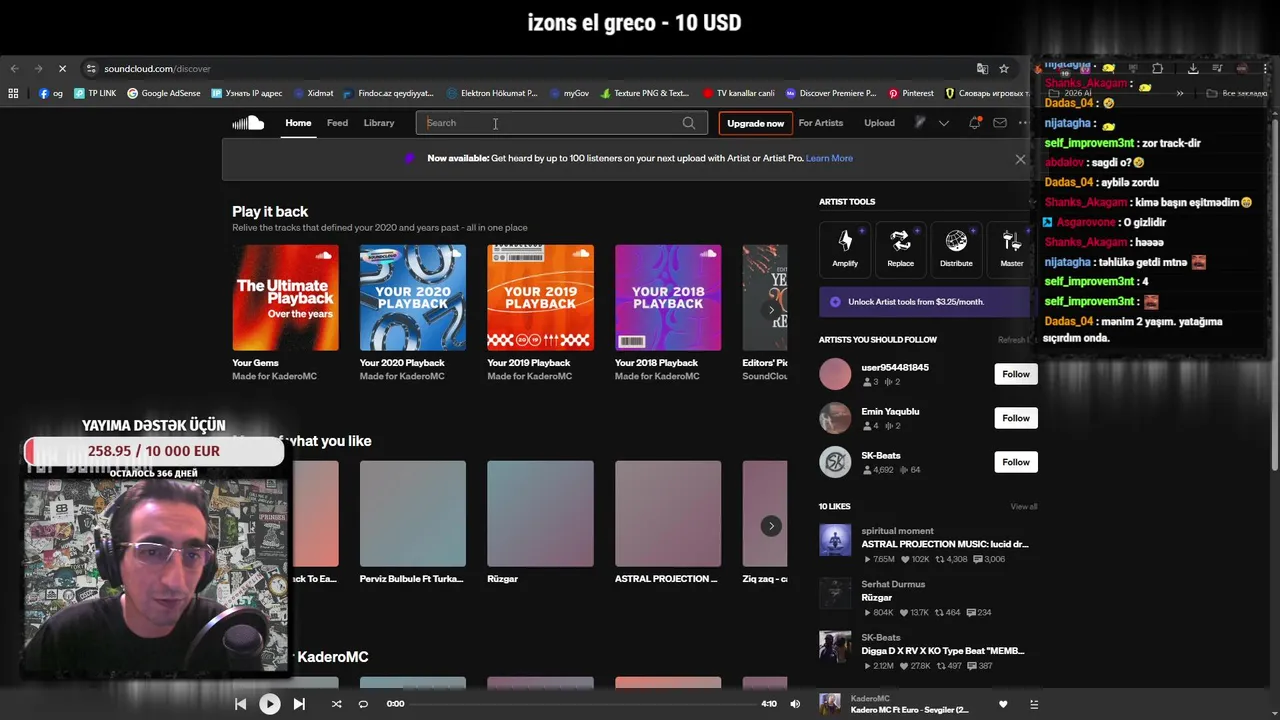Skip to previous track

(240, 704)
